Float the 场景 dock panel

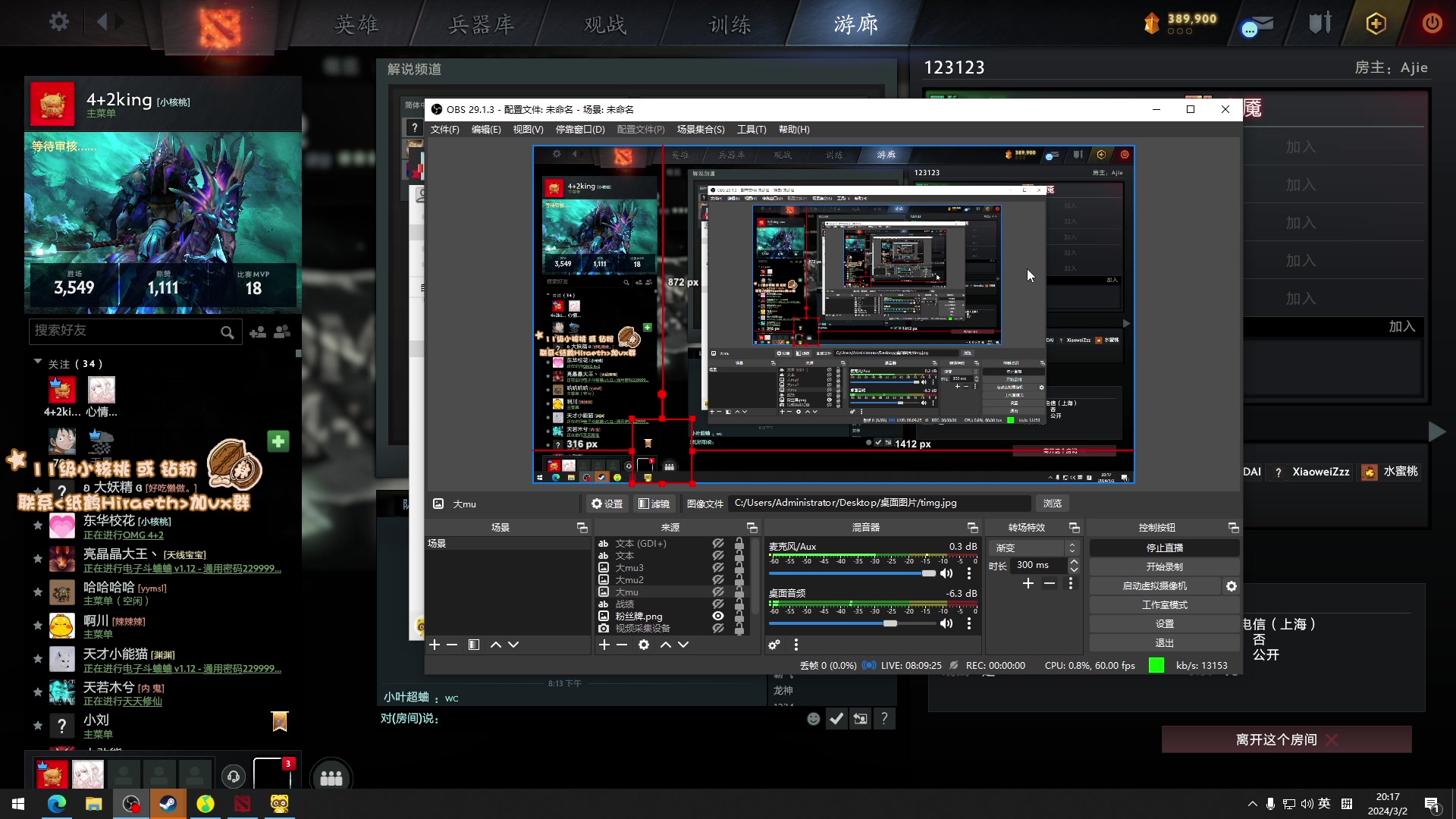582,528
